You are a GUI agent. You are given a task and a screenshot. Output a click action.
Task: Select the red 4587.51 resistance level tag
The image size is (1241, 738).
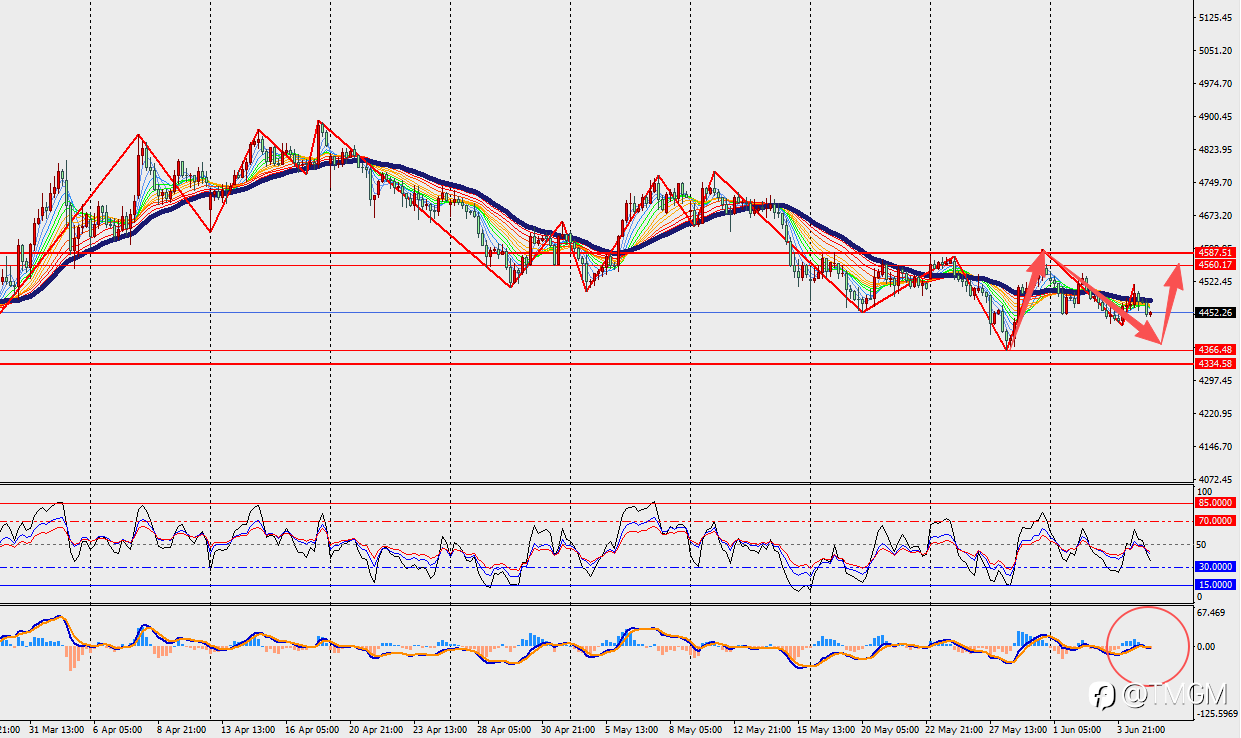tap(1215, 253)
